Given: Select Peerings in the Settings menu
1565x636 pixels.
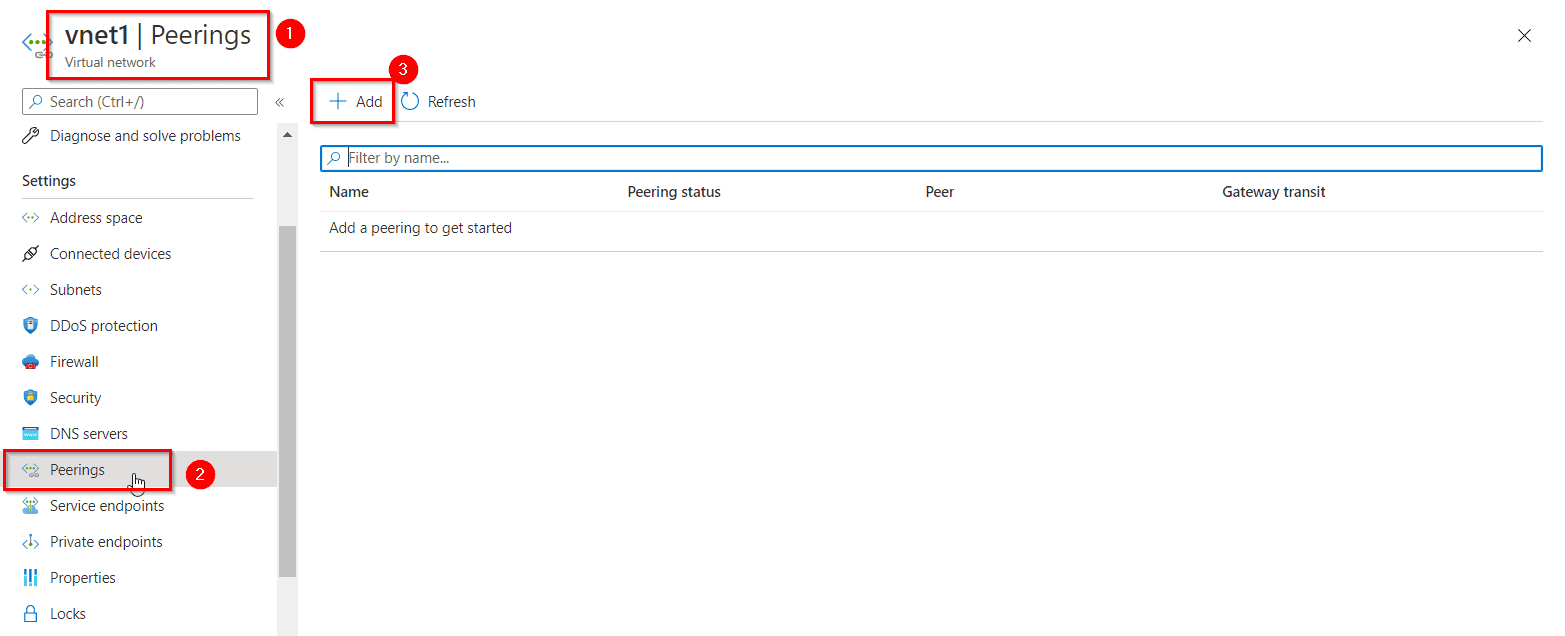Looking at the screenshot, I should click(x=75, y=469).
